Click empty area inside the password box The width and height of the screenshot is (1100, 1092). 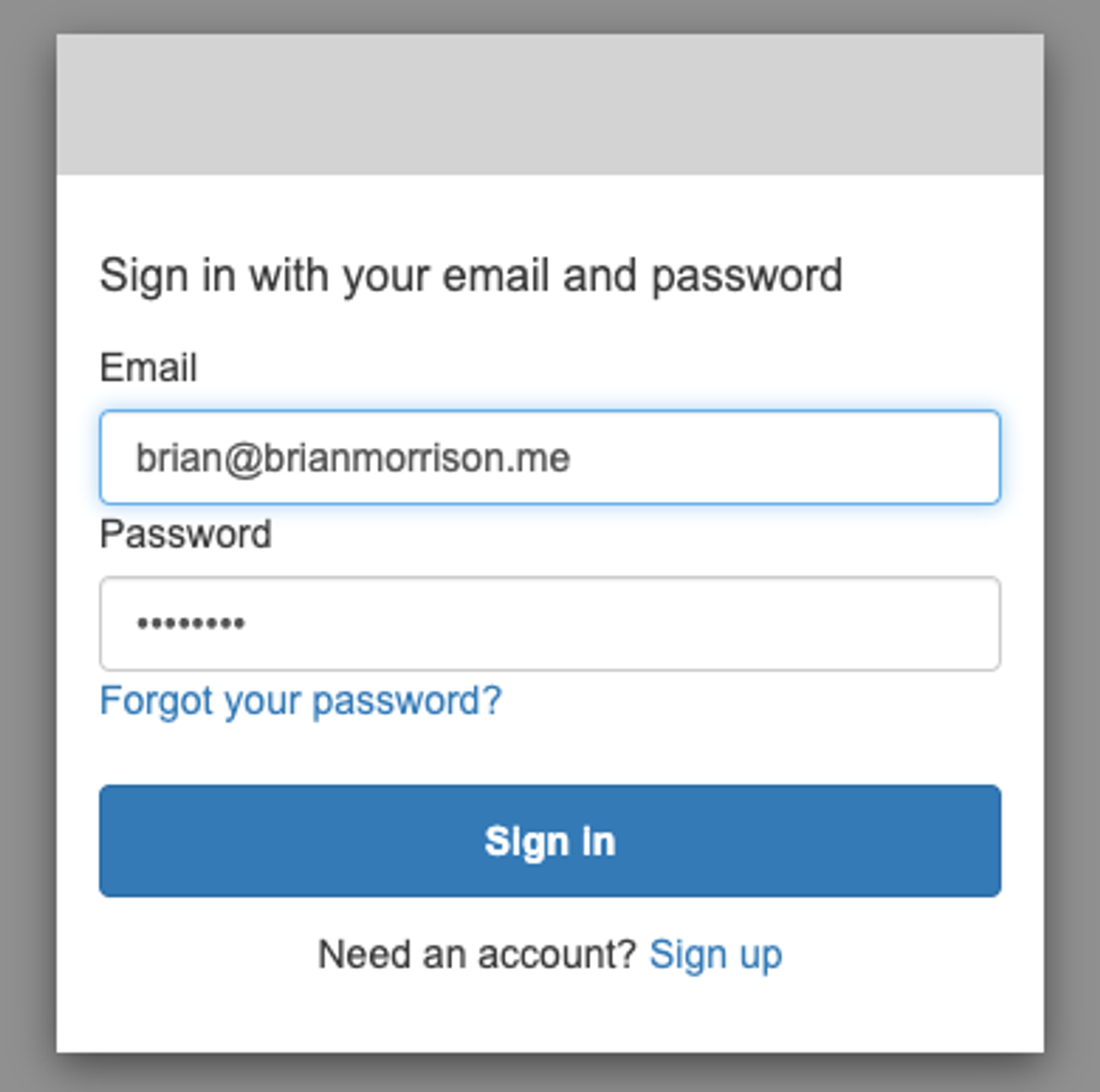pos(620,623)
